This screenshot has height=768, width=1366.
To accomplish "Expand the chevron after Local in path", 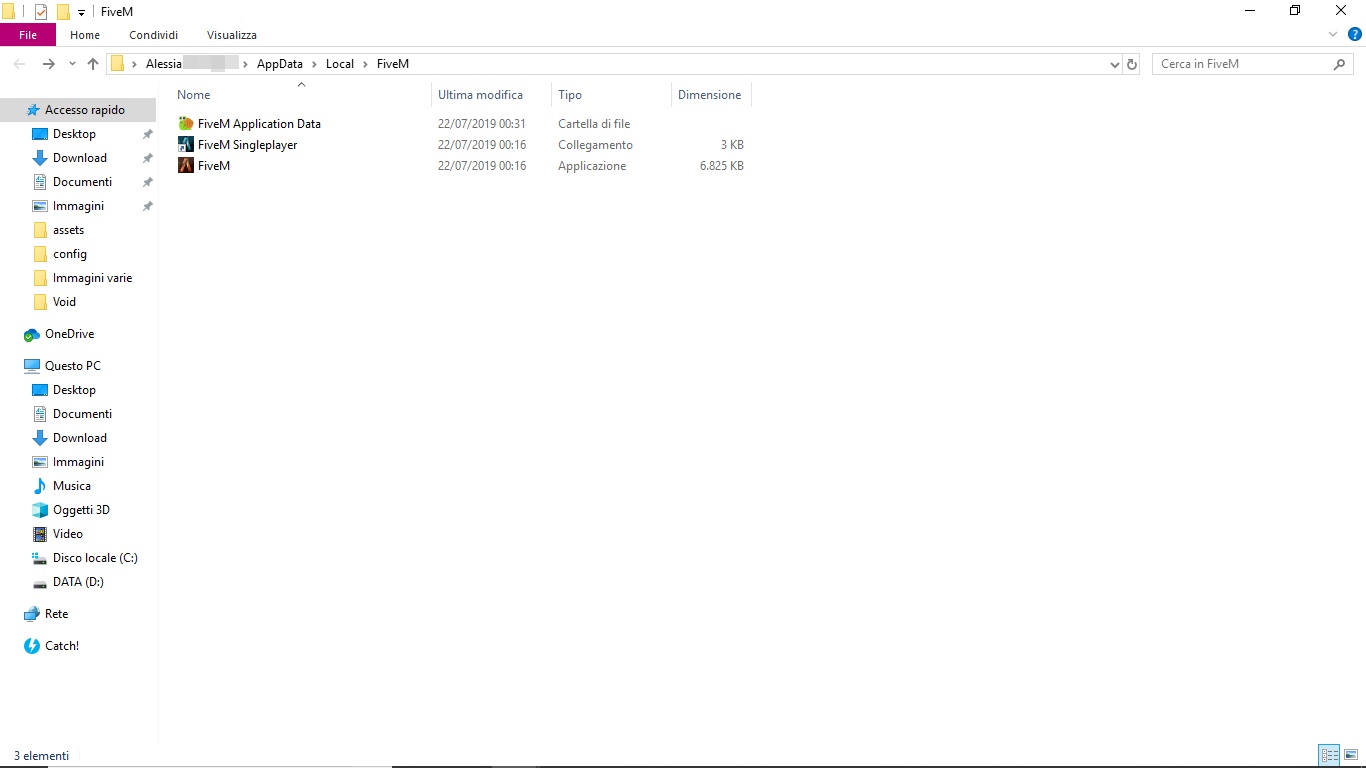I will pyautogui.click(x=365, y=64).
